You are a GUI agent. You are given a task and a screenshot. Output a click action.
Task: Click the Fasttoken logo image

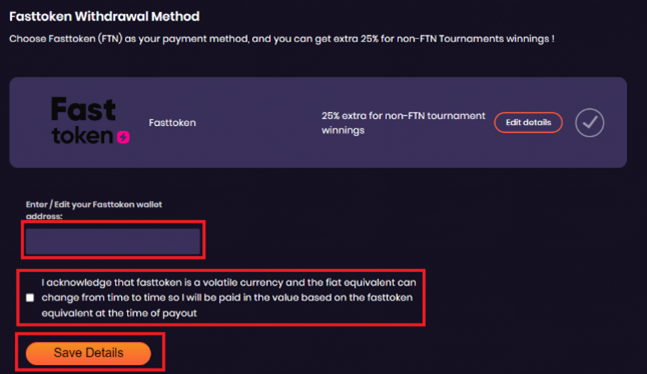91,121
